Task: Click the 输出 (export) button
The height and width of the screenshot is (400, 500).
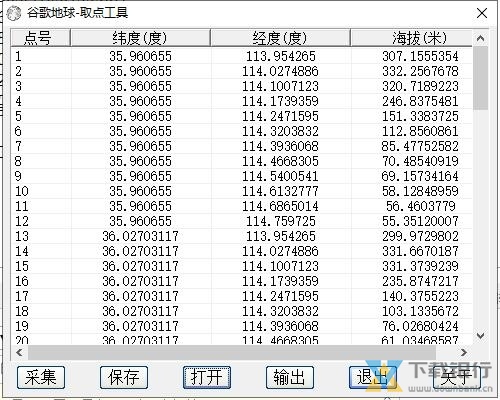Action: [x=290, y=377]
